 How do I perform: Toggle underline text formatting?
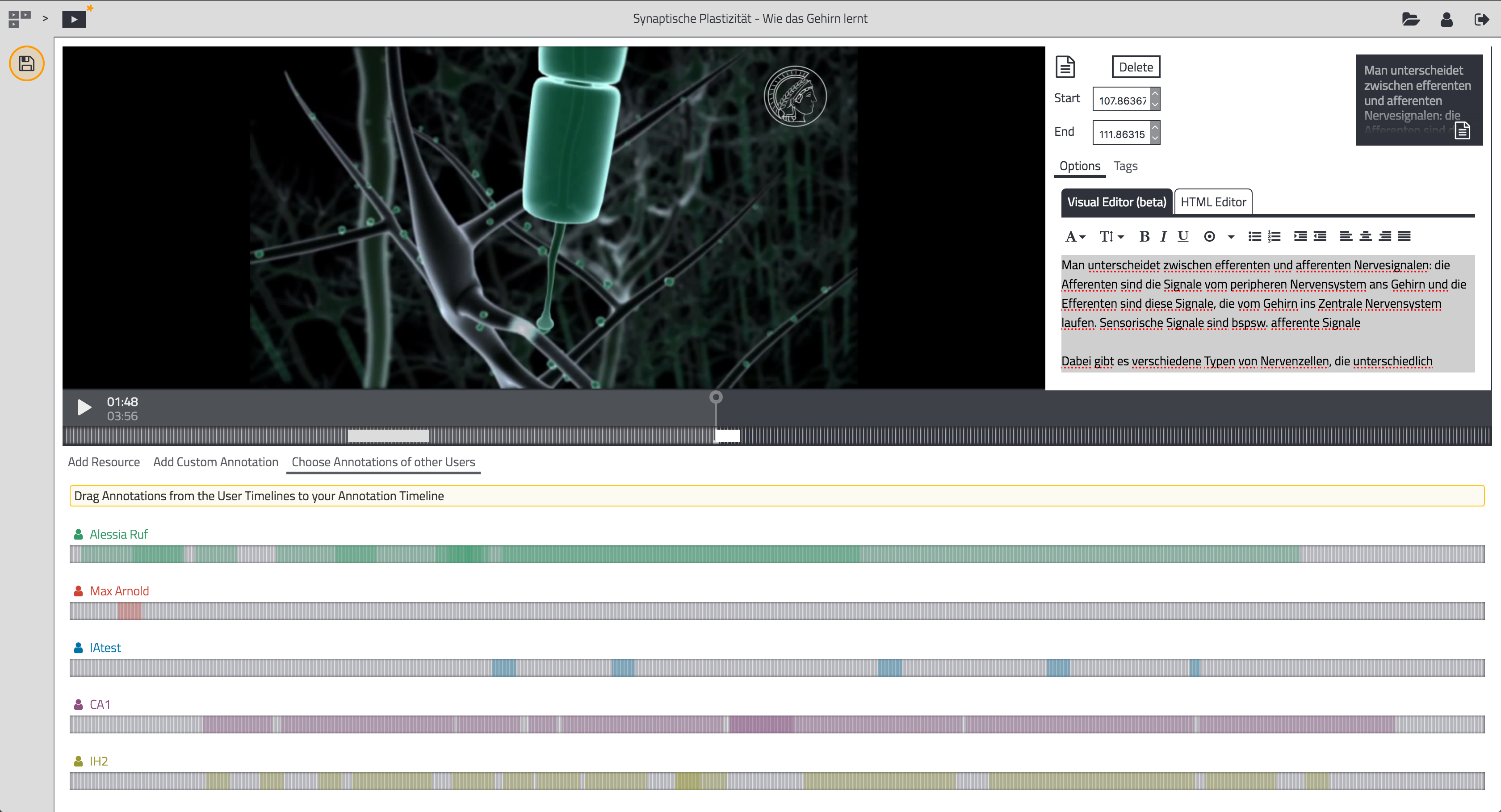pyautogui.click(x=1183, y=236)
